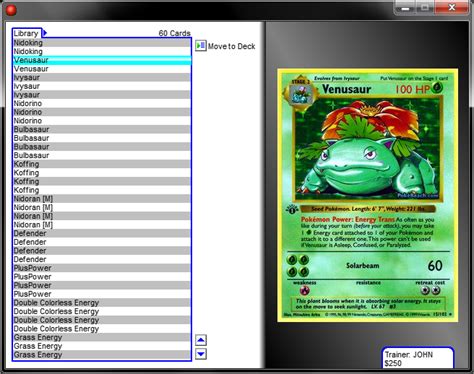Select the topmost Double Colorless Energy row
Screen dimensions: 474x374
click(102, 303)
